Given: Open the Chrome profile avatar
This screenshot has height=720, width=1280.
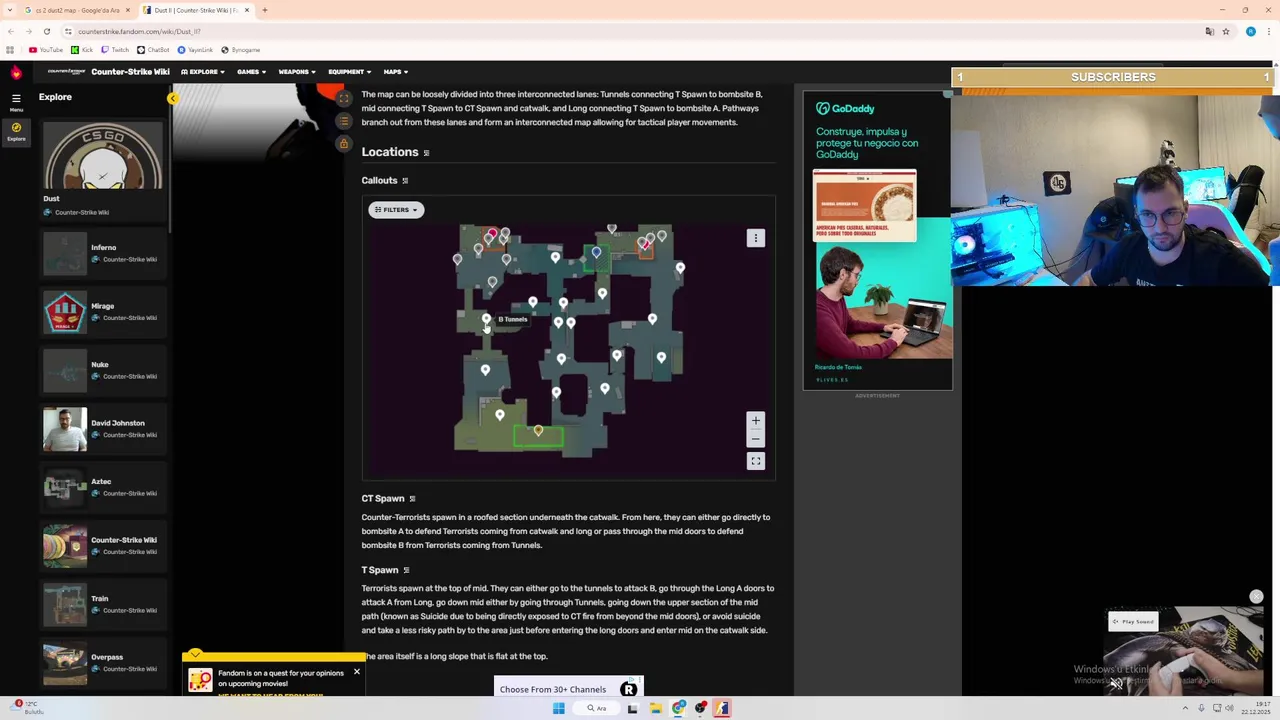Looking at the screenshot, I should pyautogui.click(x=1250, y=31).
